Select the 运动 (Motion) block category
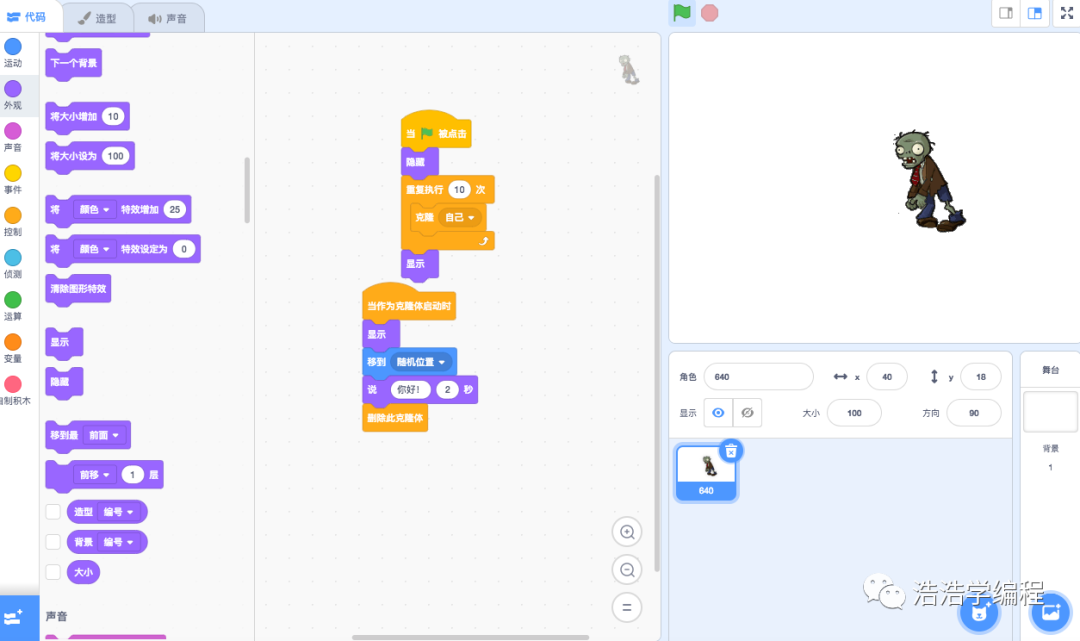The image size is (1080, 641). click(x=13, y=52)
